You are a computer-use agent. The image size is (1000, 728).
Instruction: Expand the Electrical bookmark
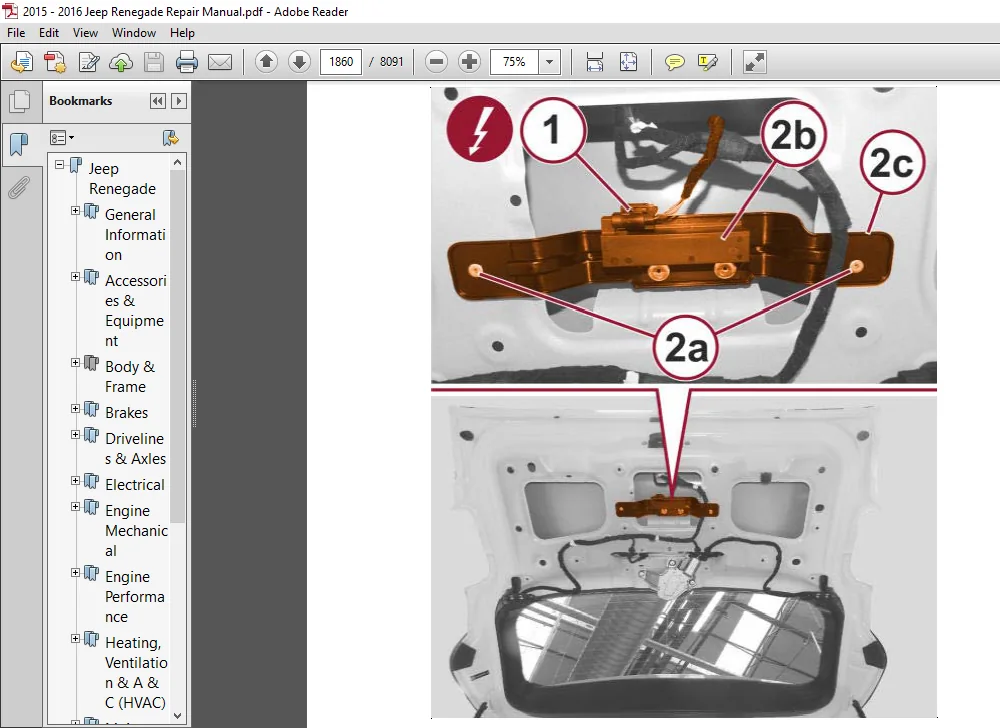75,481
